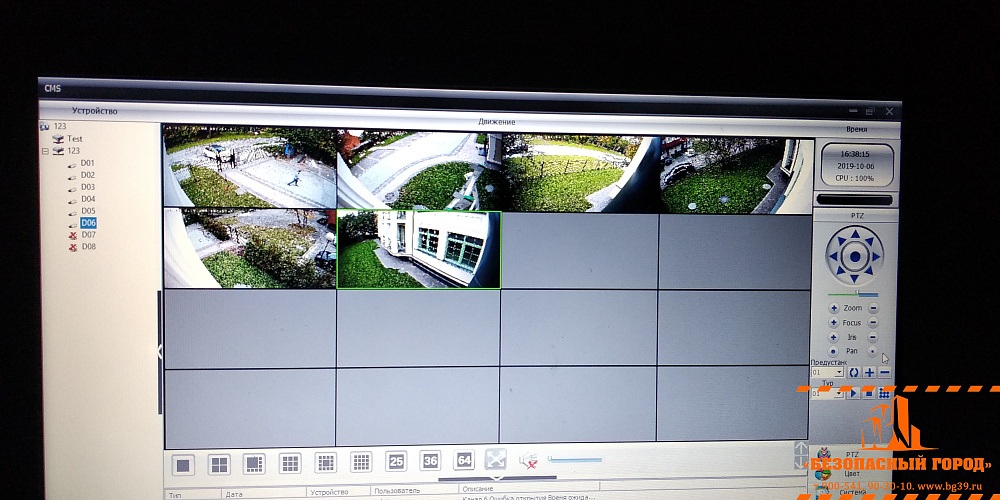Add a preset with the plus button
Image resolution: width=1000 pixels, height=500 pixels.
[x=869, y=372]
